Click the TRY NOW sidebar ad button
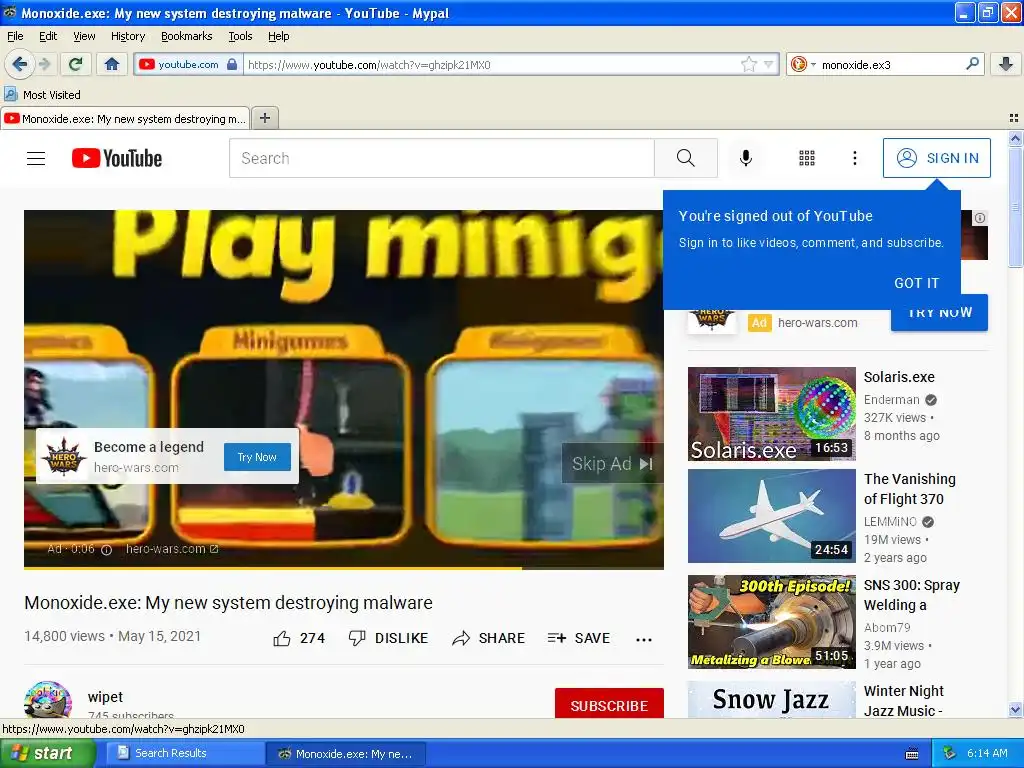Screen dimensions: 1024x768 pos(939,317)
